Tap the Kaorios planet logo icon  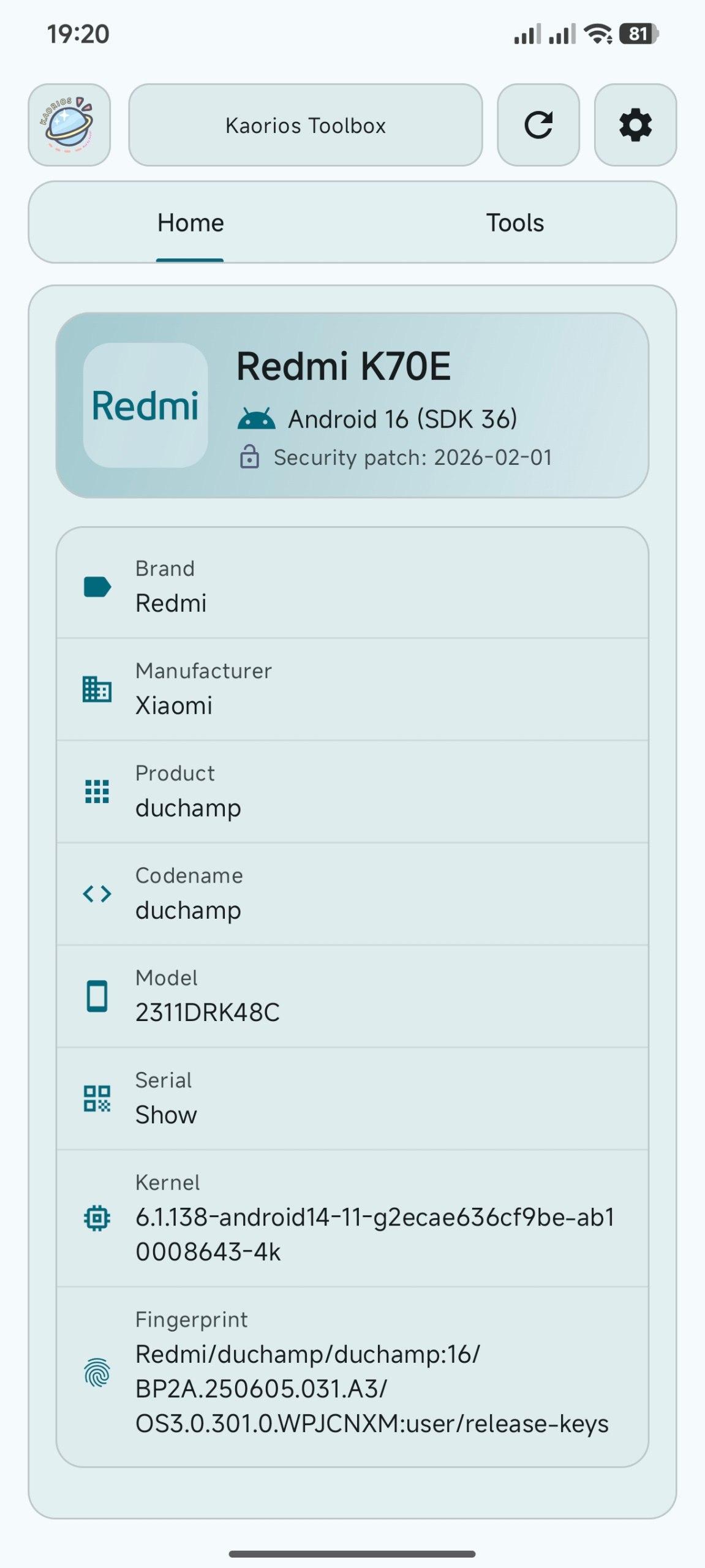pos(69,125)
